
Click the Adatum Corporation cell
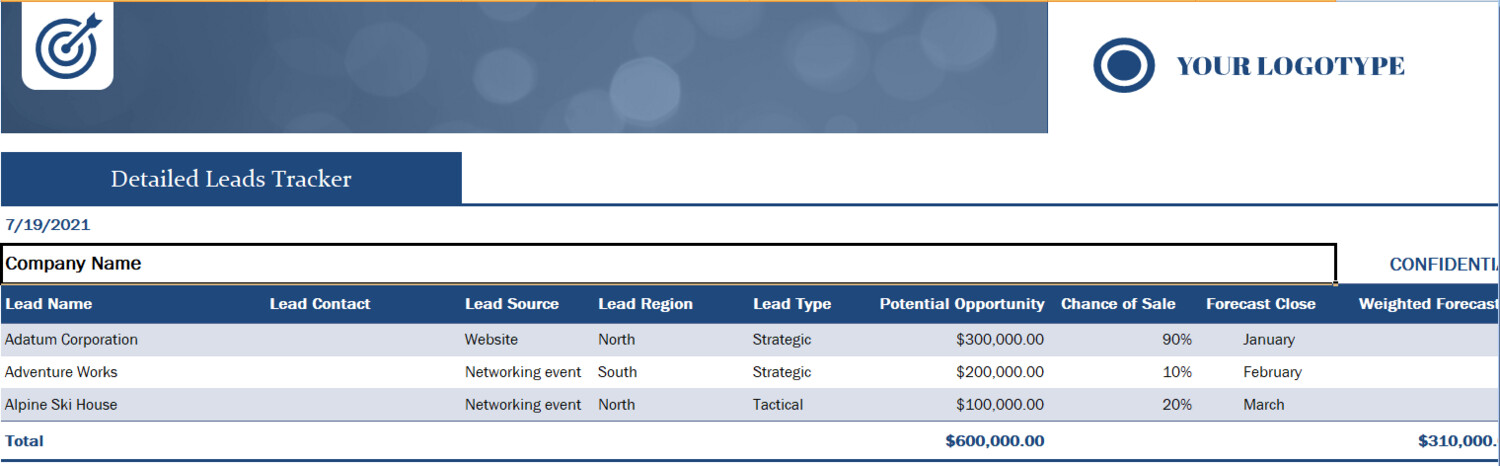[71, 340]
